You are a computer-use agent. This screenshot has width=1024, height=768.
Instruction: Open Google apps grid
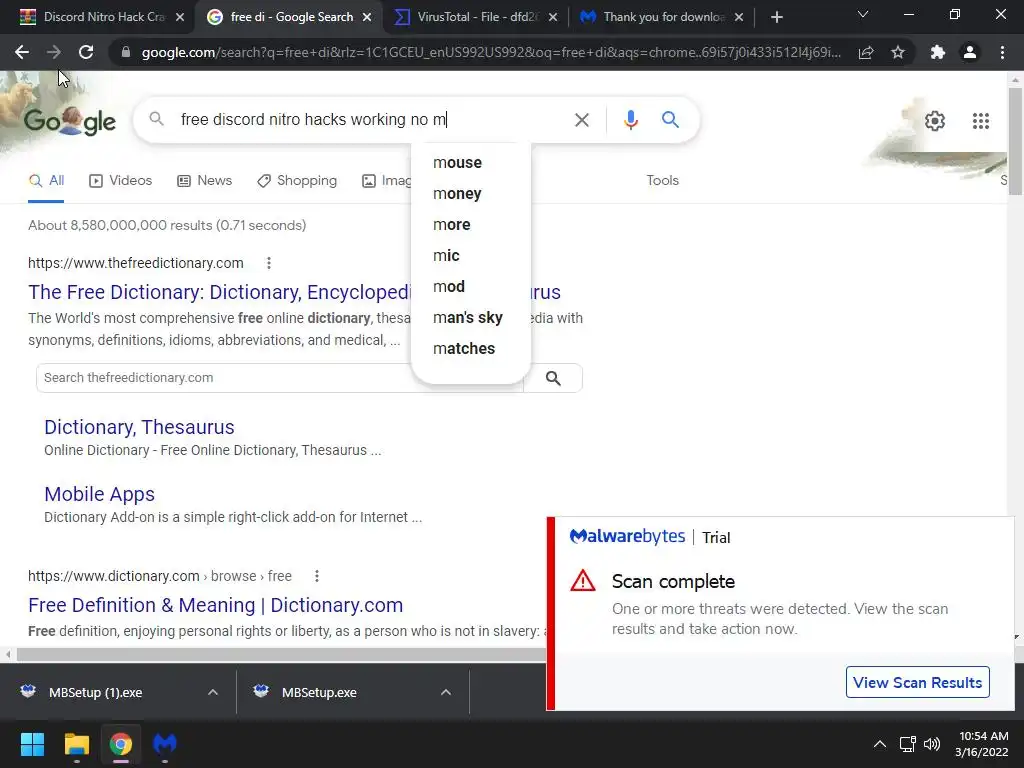tap(980, 121)
